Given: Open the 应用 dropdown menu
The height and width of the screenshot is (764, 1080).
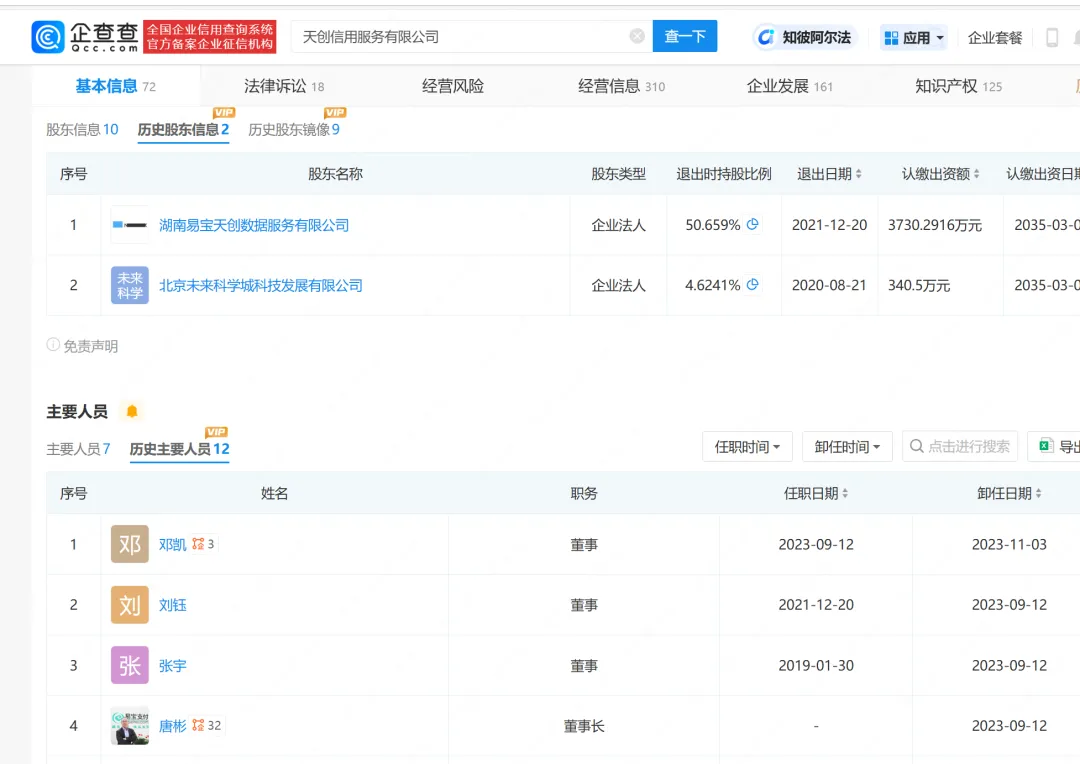Looking at the screenshot, I should pyautogui.click(x=914, y=38).
